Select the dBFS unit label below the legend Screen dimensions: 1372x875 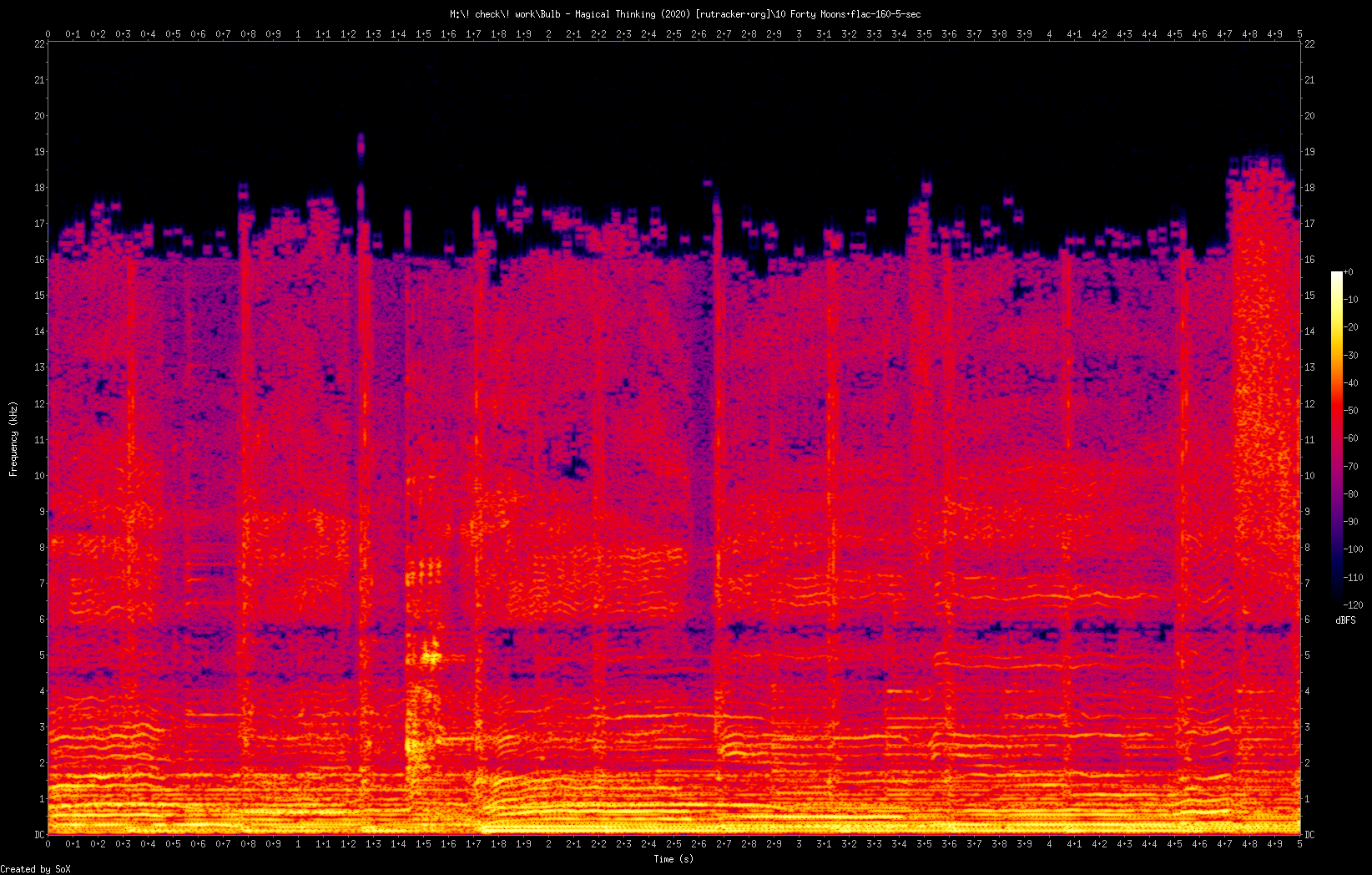[x=1345, y=620]
